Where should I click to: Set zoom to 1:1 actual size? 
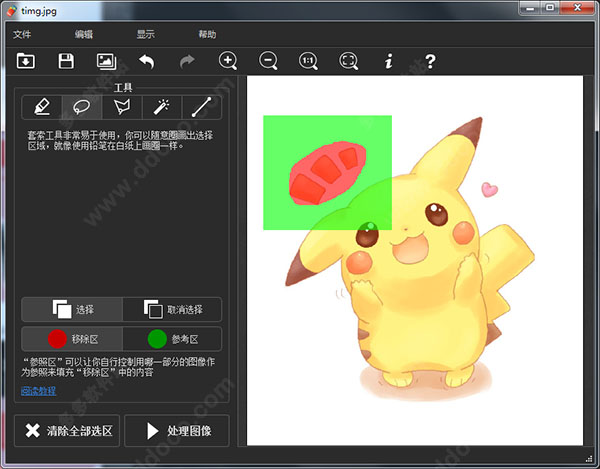coord(308,61)
